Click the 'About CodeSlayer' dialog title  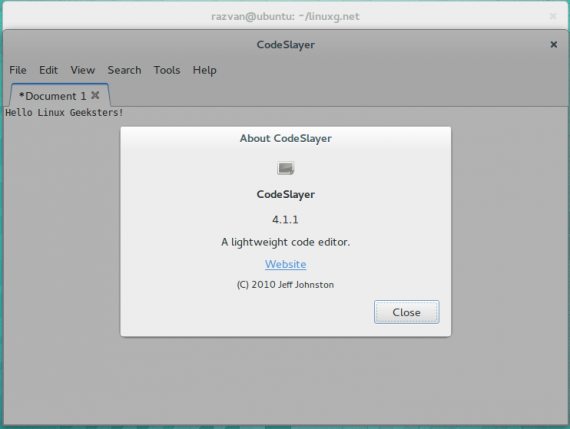coord(286,139)
